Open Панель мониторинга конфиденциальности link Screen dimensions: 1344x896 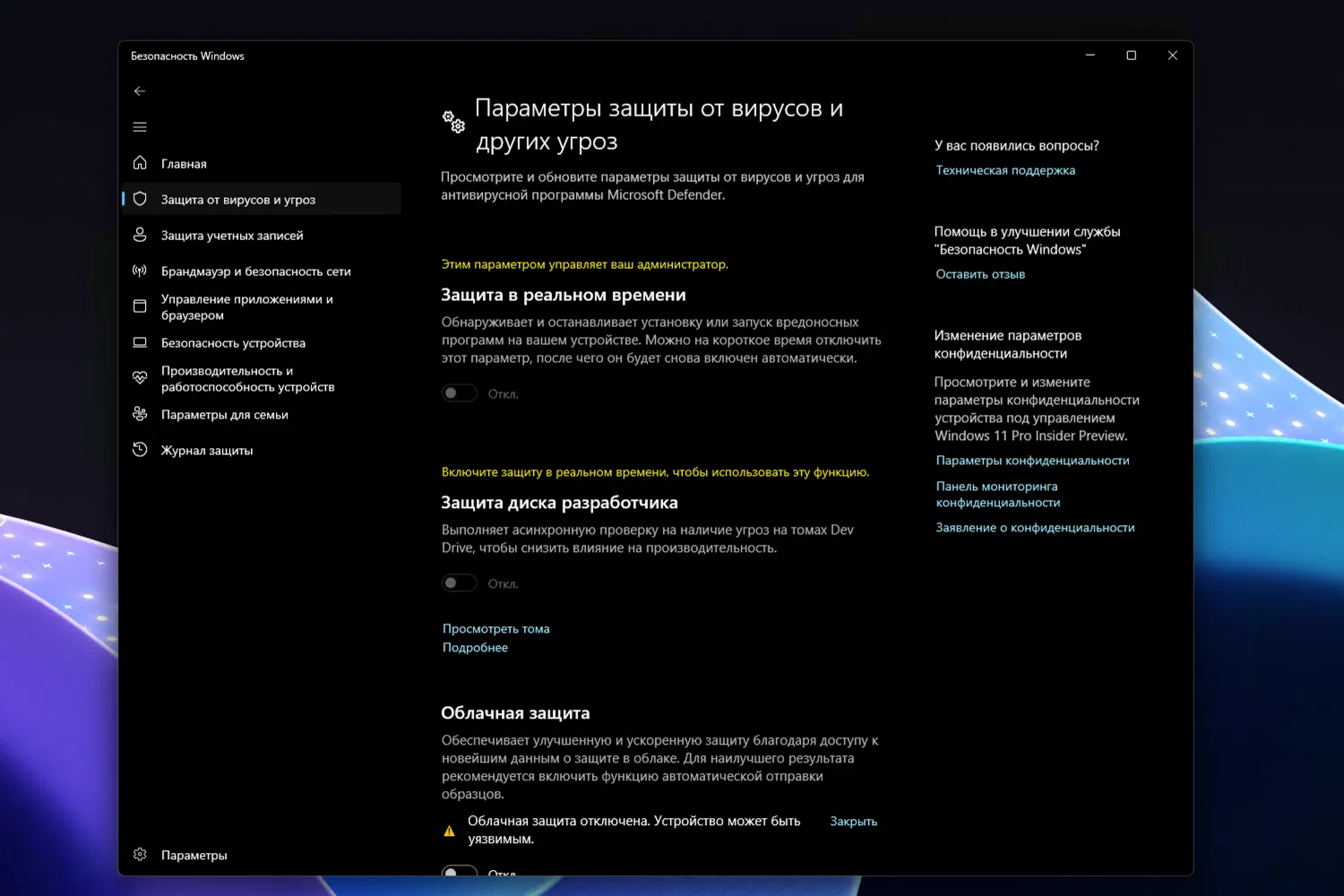pyautogui.click(x=998, y=495)
